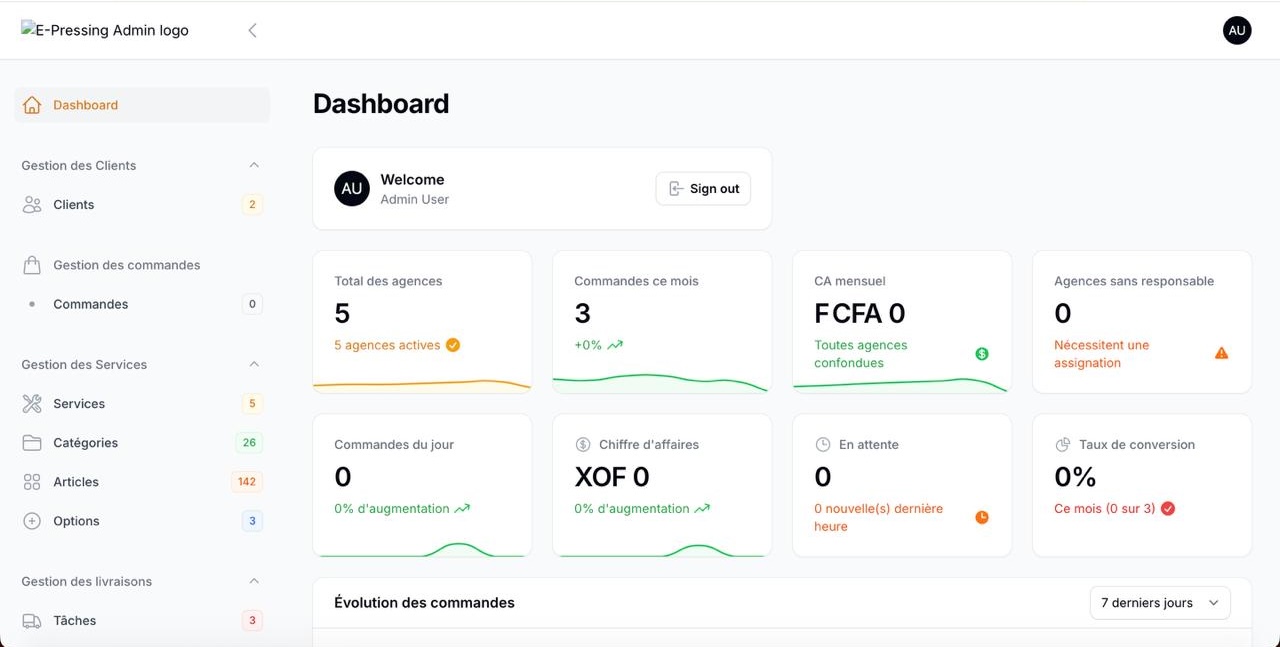
Task: Click the Catégories folder icon
Action: (x=32, y=443)
